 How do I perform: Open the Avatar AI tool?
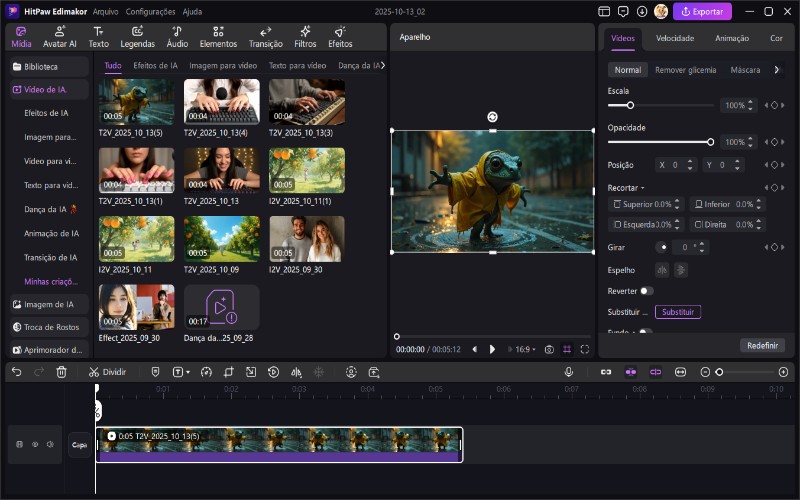60,37
